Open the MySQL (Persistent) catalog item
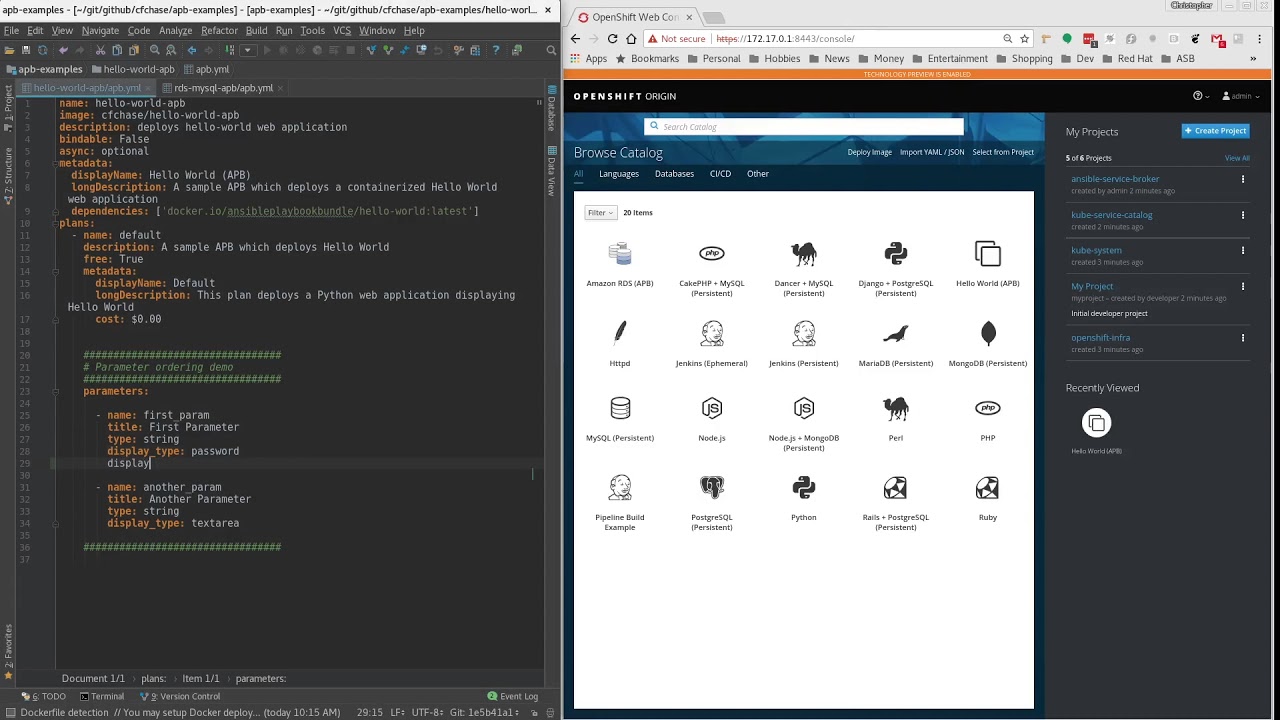1280x720 pixels. (620, 419)
